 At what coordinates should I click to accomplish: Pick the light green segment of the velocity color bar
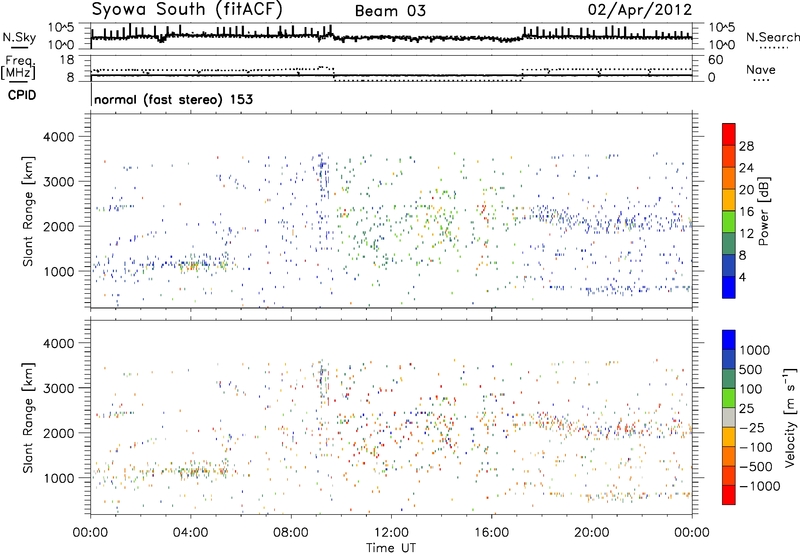pos(729,398)
